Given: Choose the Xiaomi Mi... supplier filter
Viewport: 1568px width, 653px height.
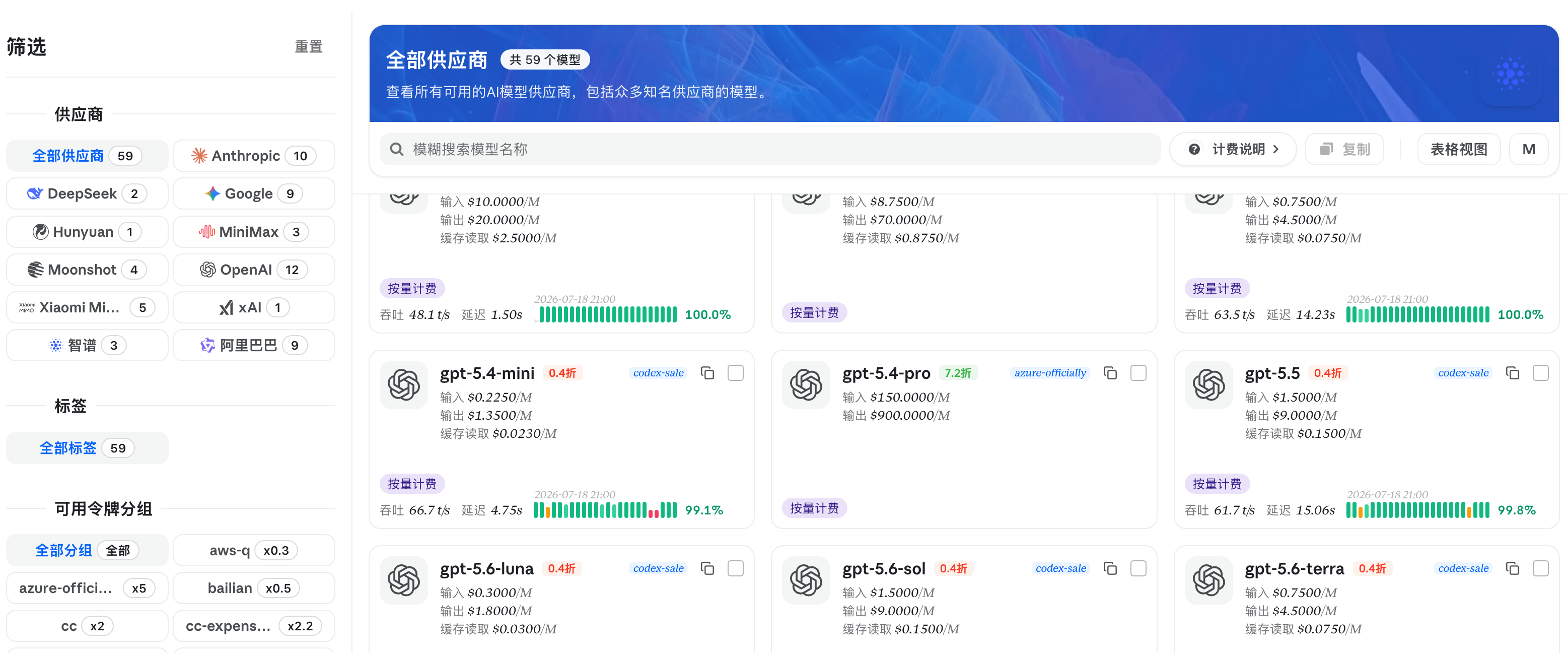Looking at the screenshot, I should tap(87, 308).
